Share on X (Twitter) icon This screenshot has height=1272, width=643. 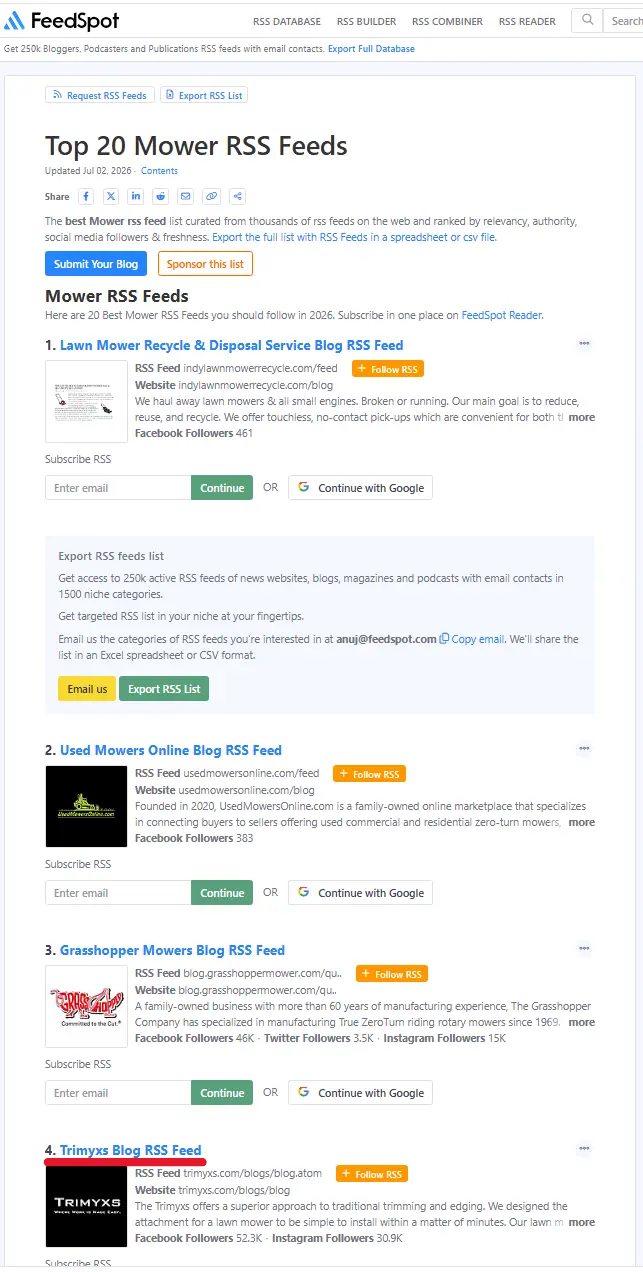(111, 196)
